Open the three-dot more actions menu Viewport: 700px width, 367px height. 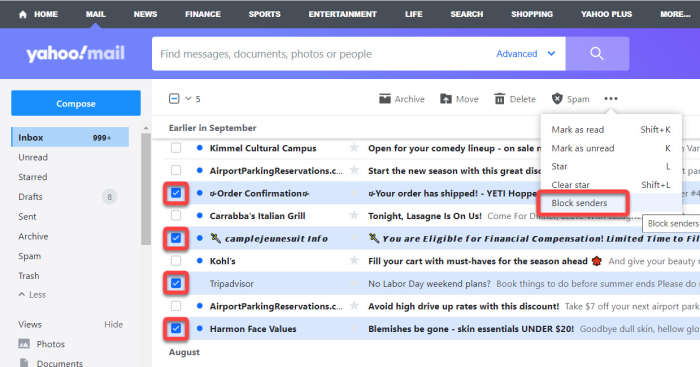click(x=611, y=99)
